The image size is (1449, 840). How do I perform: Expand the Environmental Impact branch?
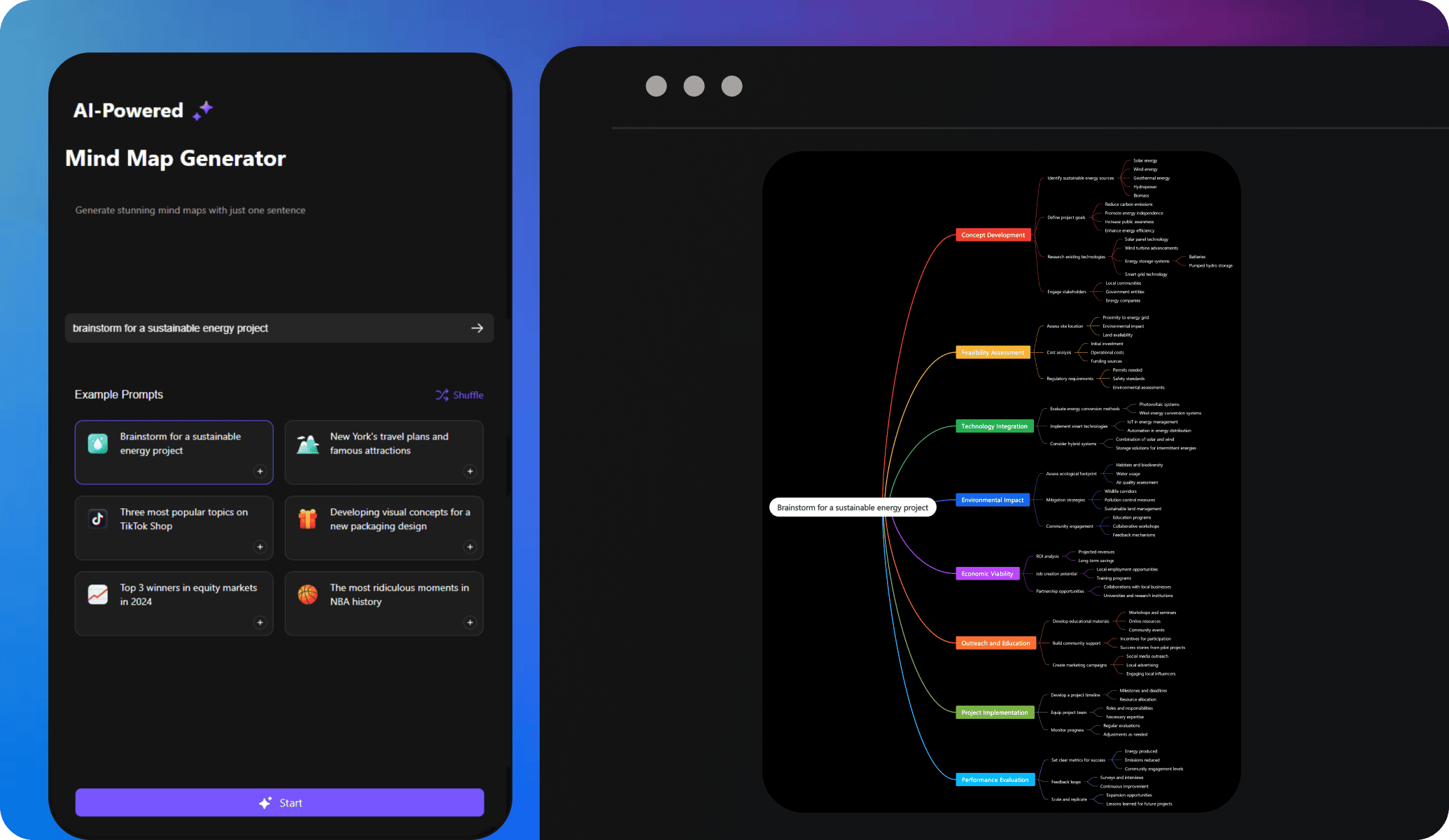coord(991,499)
